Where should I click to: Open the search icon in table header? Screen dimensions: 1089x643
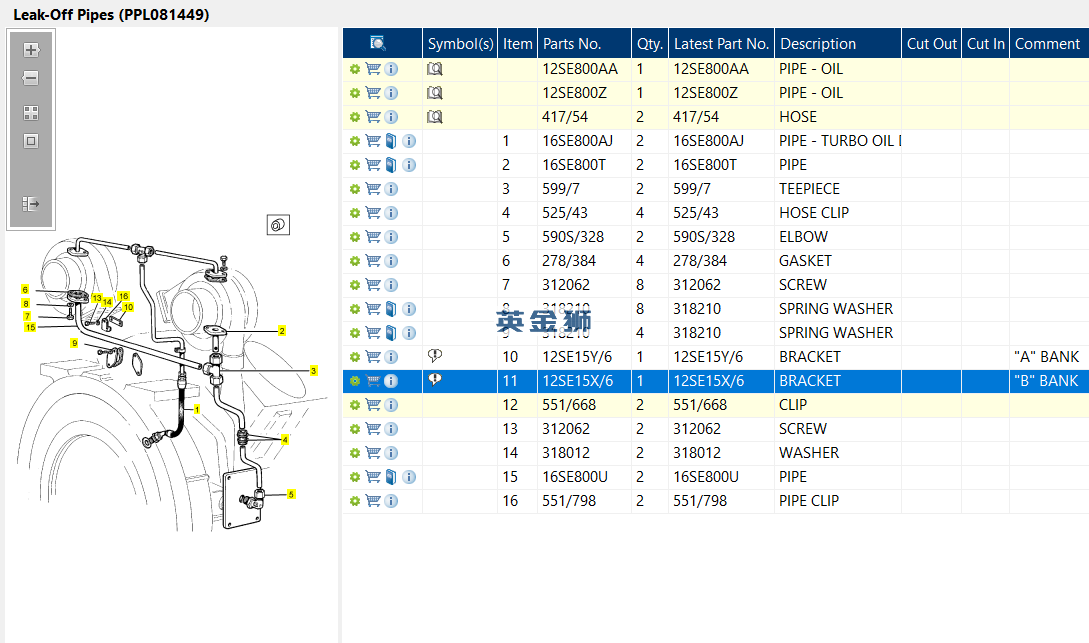378,43
